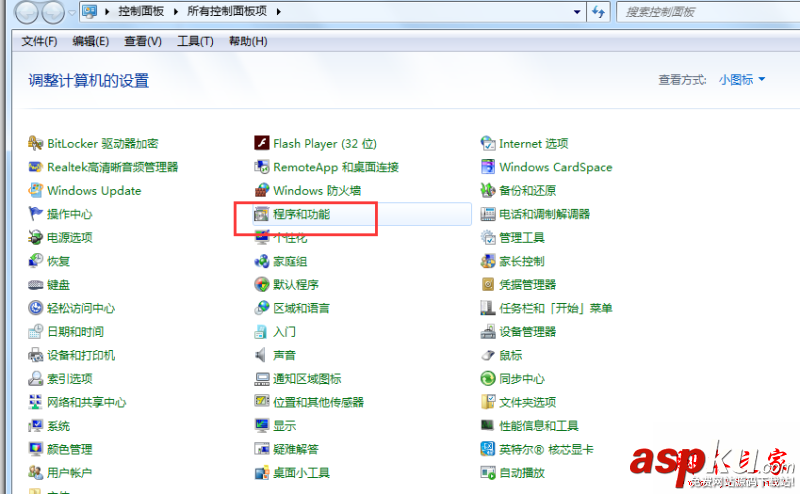Click the 用户帐户 icon

tap(35, 473)
